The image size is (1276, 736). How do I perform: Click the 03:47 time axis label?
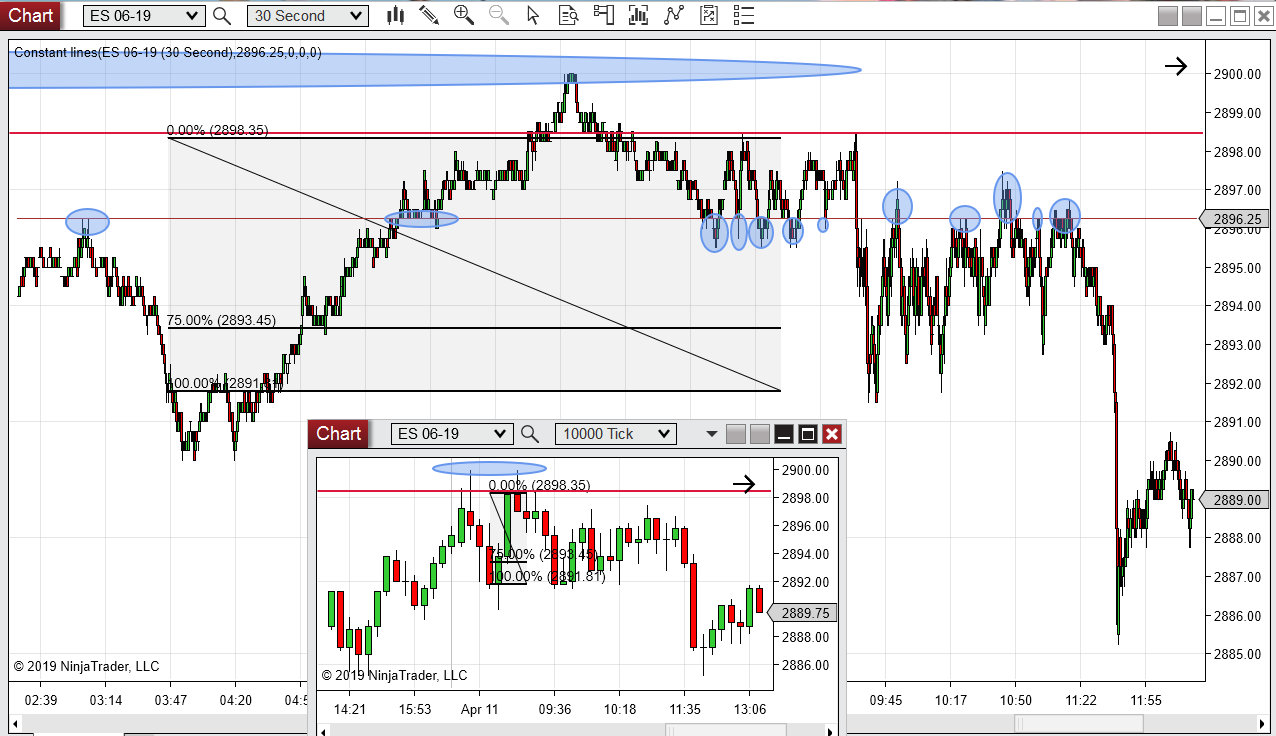171,700
